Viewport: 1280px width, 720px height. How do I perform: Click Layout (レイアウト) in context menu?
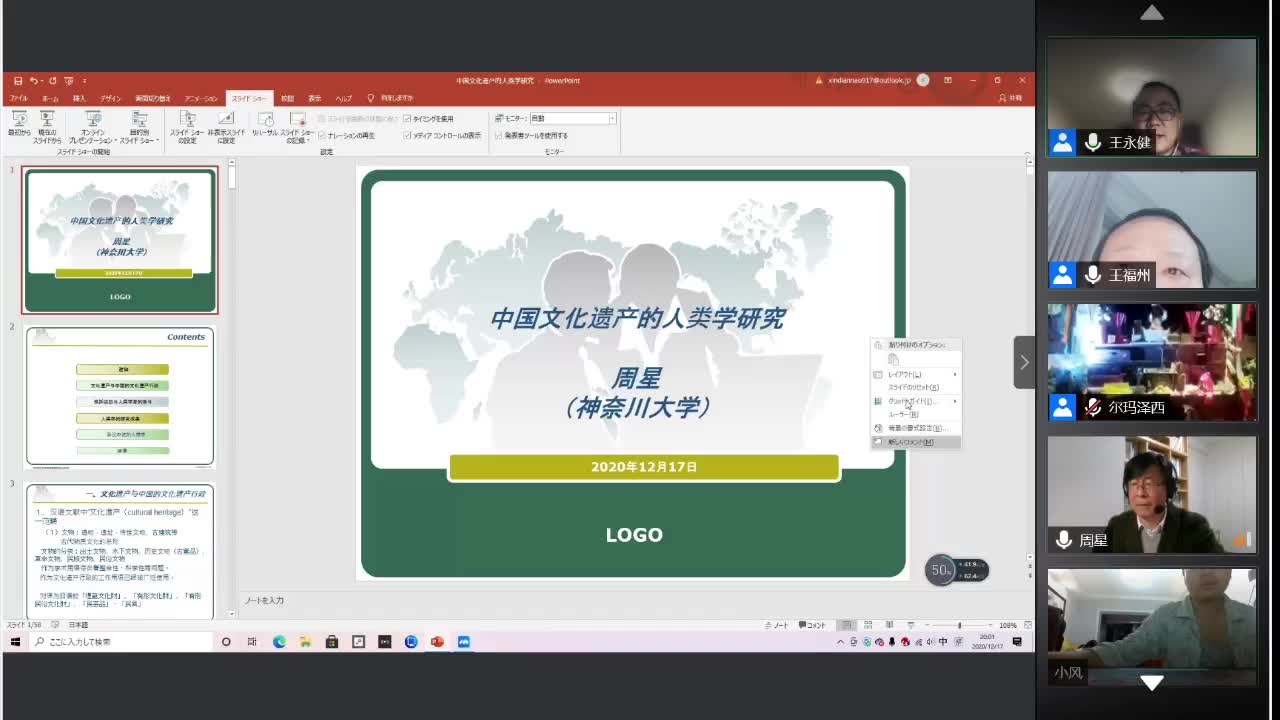(x=916, y=374)
